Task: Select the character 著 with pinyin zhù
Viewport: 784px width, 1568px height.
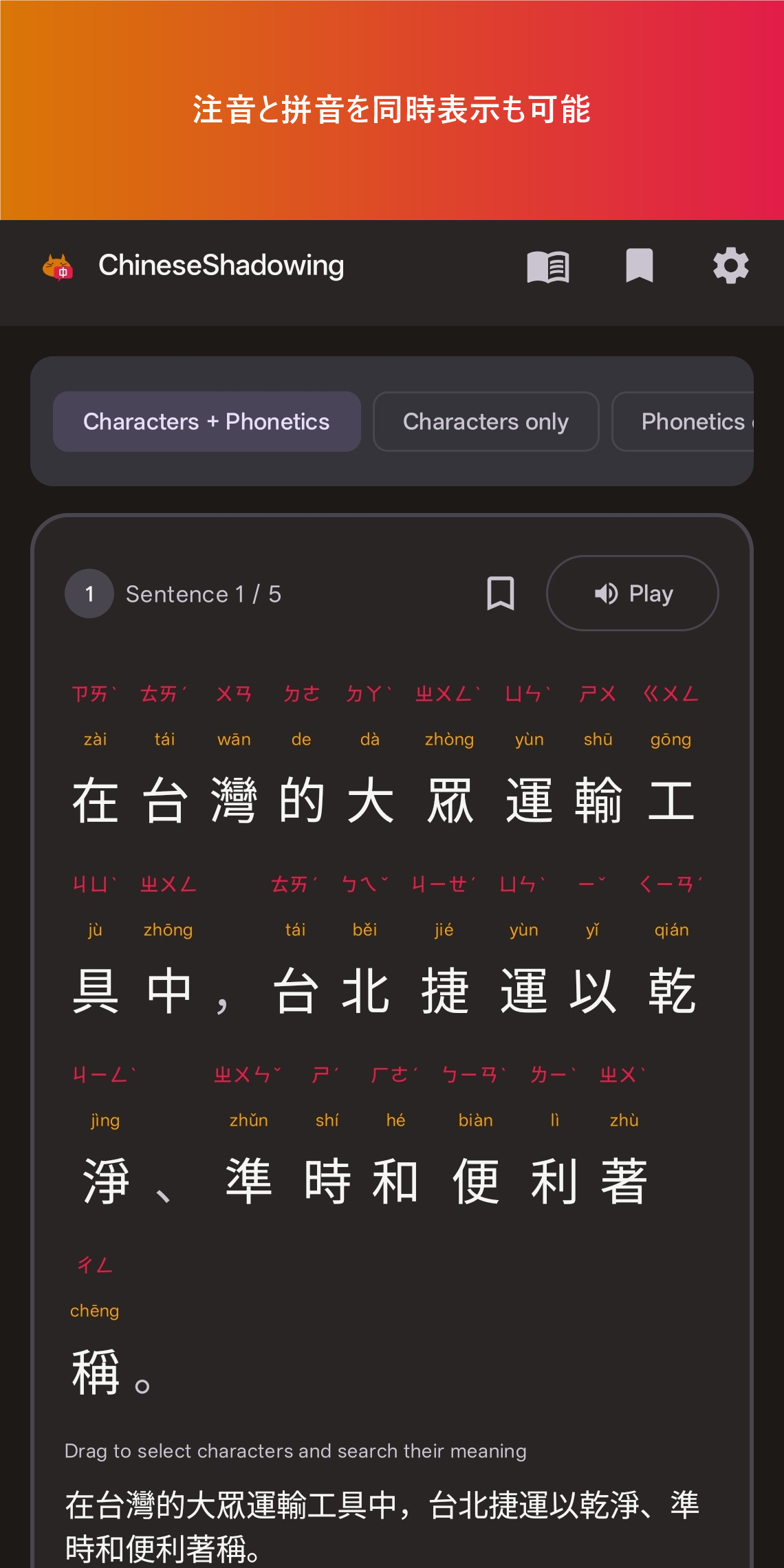Action: (624, 1182)
